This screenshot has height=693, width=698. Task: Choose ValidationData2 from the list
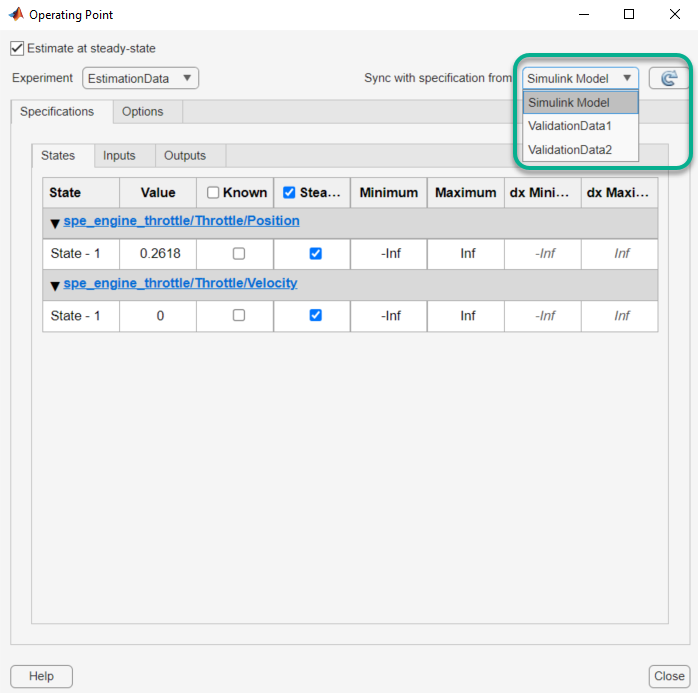click(x=580, y=150)
